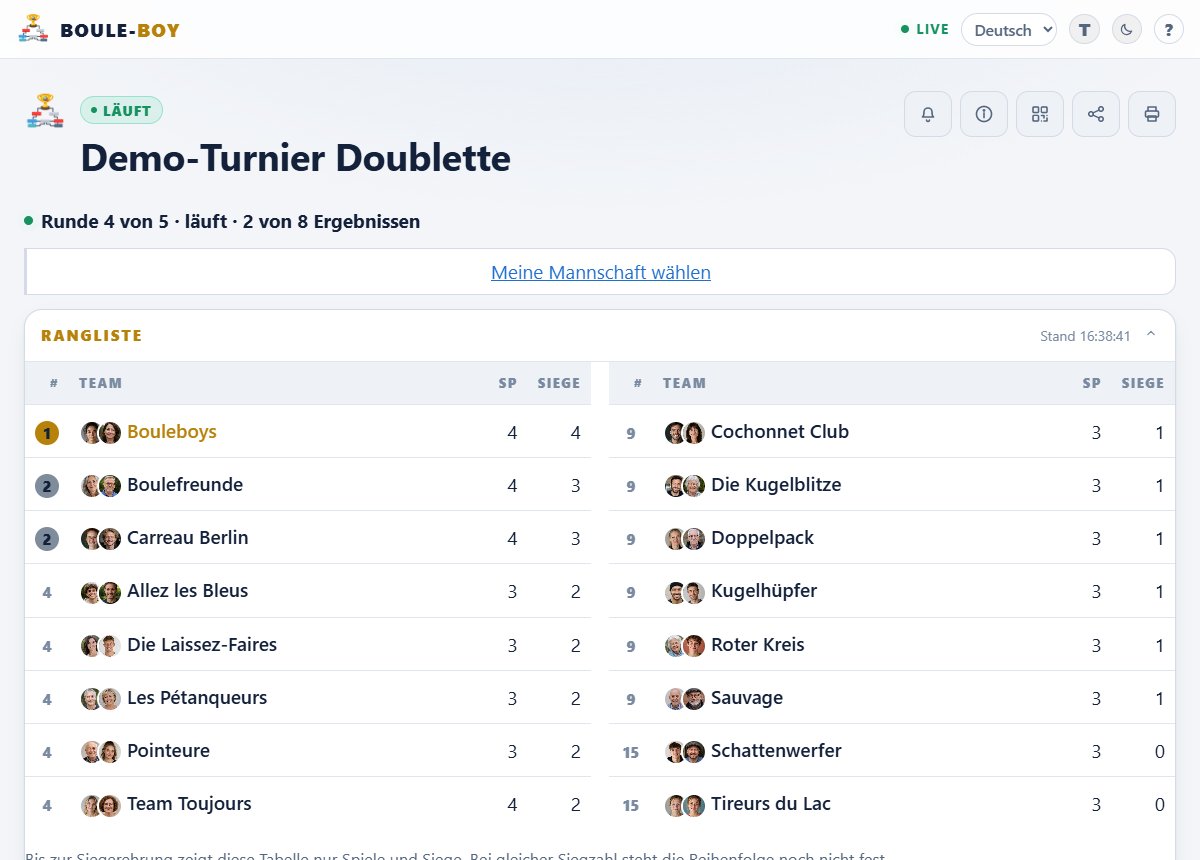Click the left TEAM column header
This screenshot has width=1200, height=860.
coord(100,383)
